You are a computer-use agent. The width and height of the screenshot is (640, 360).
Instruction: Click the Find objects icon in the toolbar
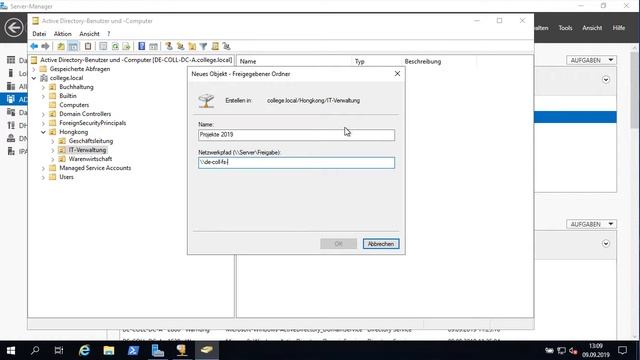(215, 47)
